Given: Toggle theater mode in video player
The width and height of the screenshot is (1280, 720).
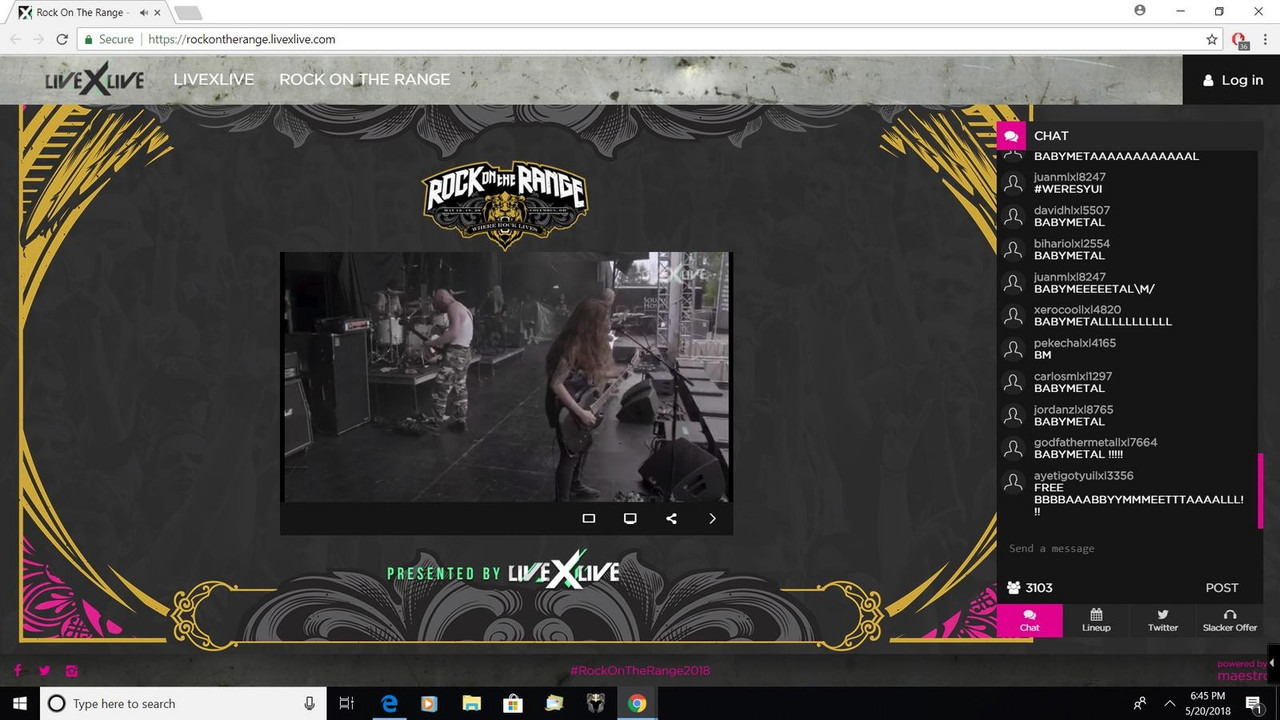Looking at the screenshot, I should click(589, 519).
